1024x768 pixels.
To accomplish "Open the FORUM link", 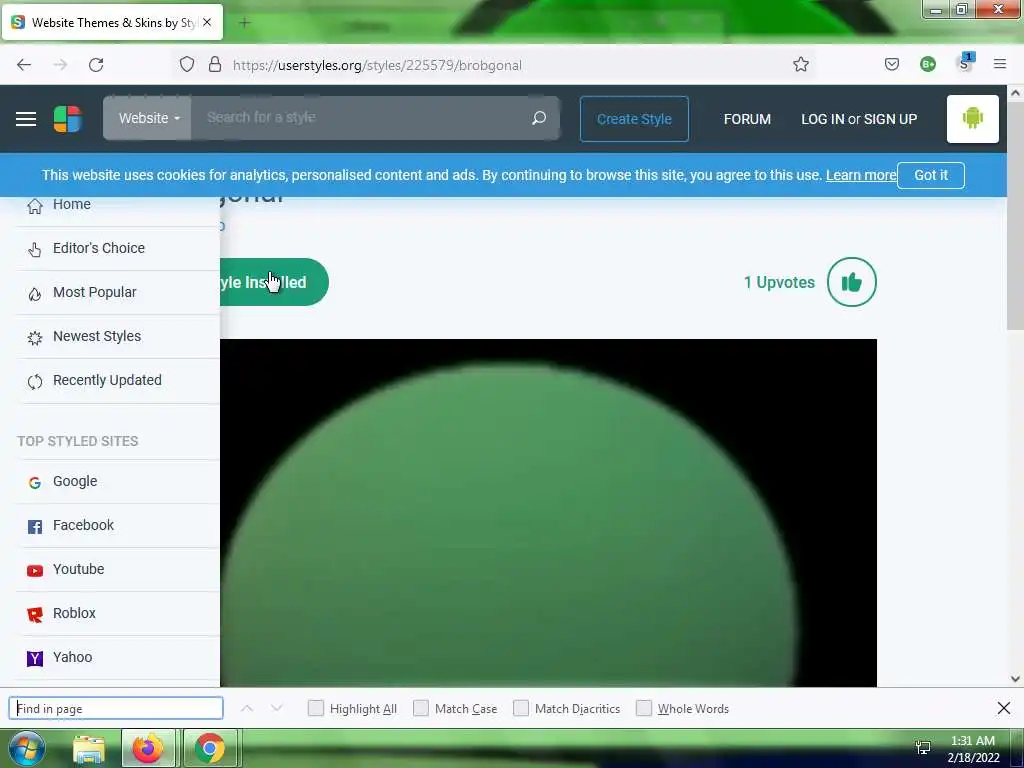I will point(747,119).
